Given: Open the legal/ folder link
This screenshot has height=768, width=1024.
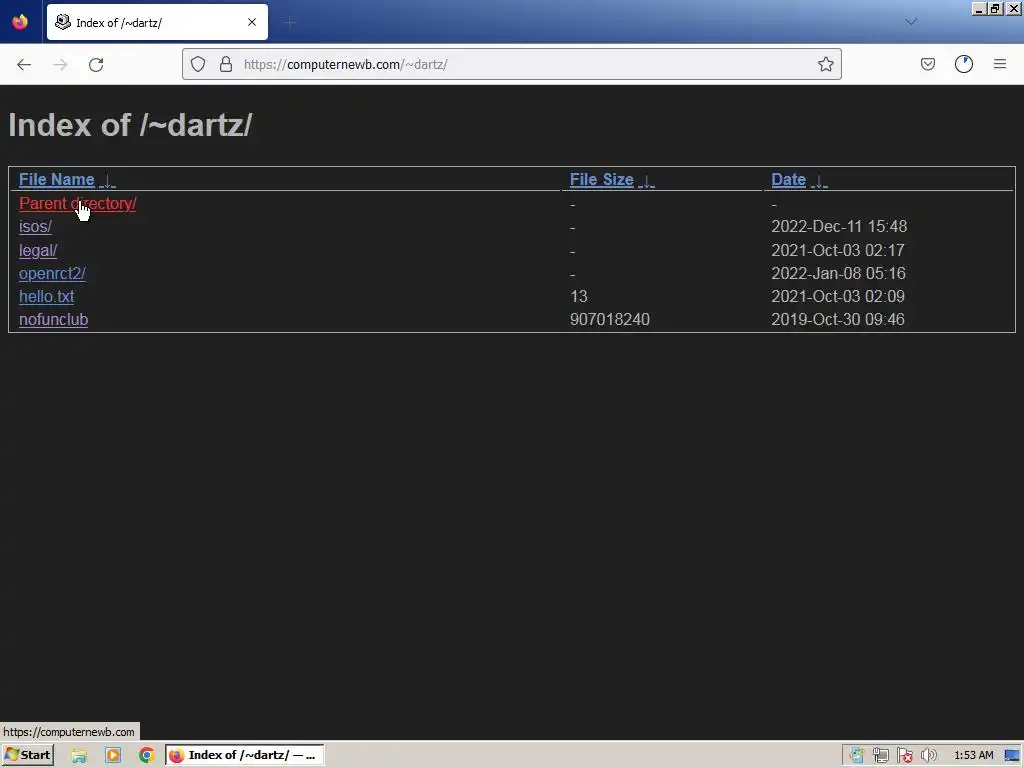Looking at the screenshot, I should (38, 250).
